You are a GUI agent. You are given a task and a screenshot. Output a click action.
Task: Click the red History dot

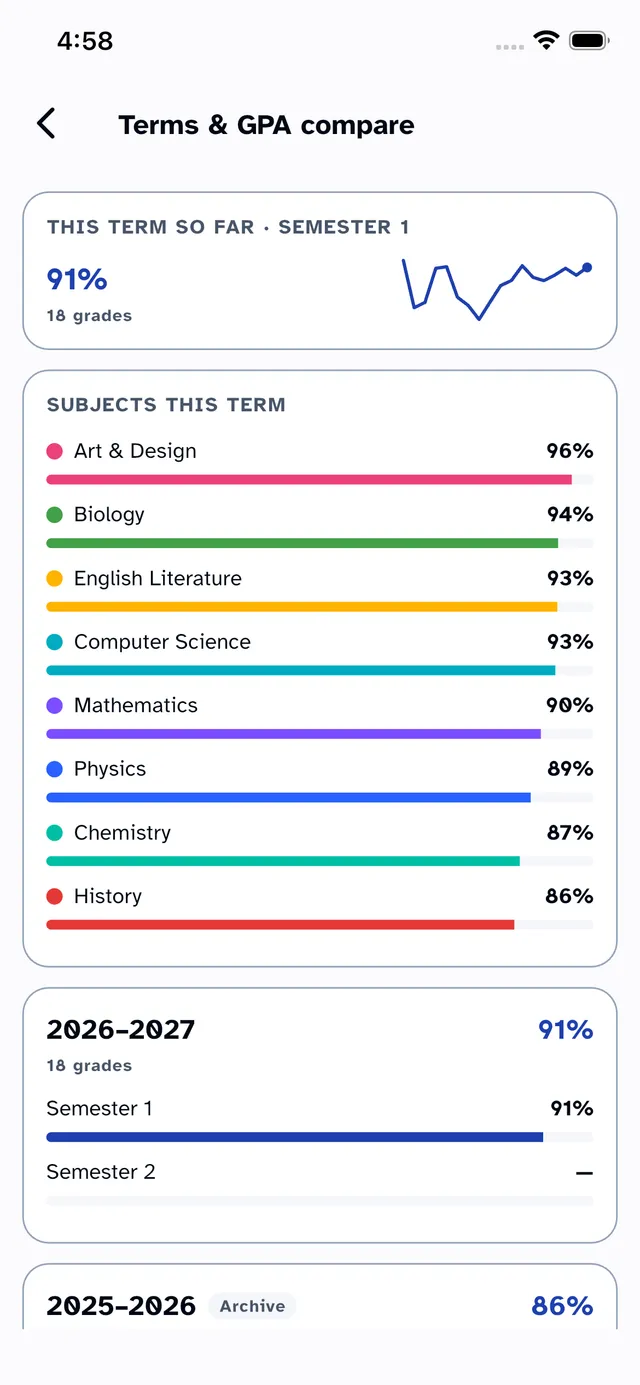(55, 896)
